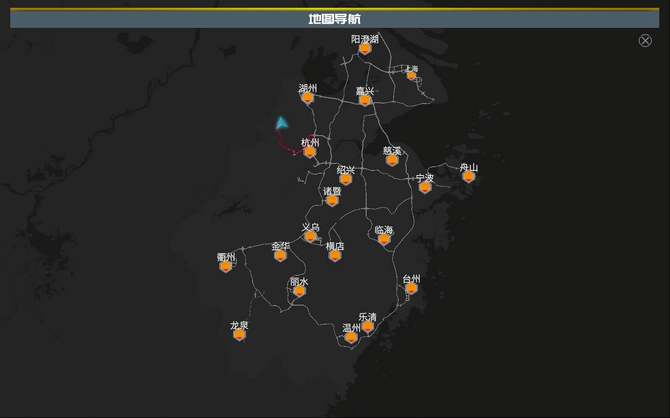Click the 龙泉 location marker

pyautogui.click(x=239, y=334)
